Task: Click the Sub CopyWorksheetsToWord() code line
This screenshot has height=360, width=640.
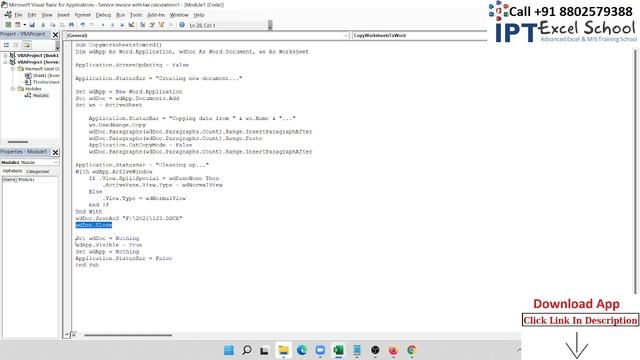Action: pos(118,45)
